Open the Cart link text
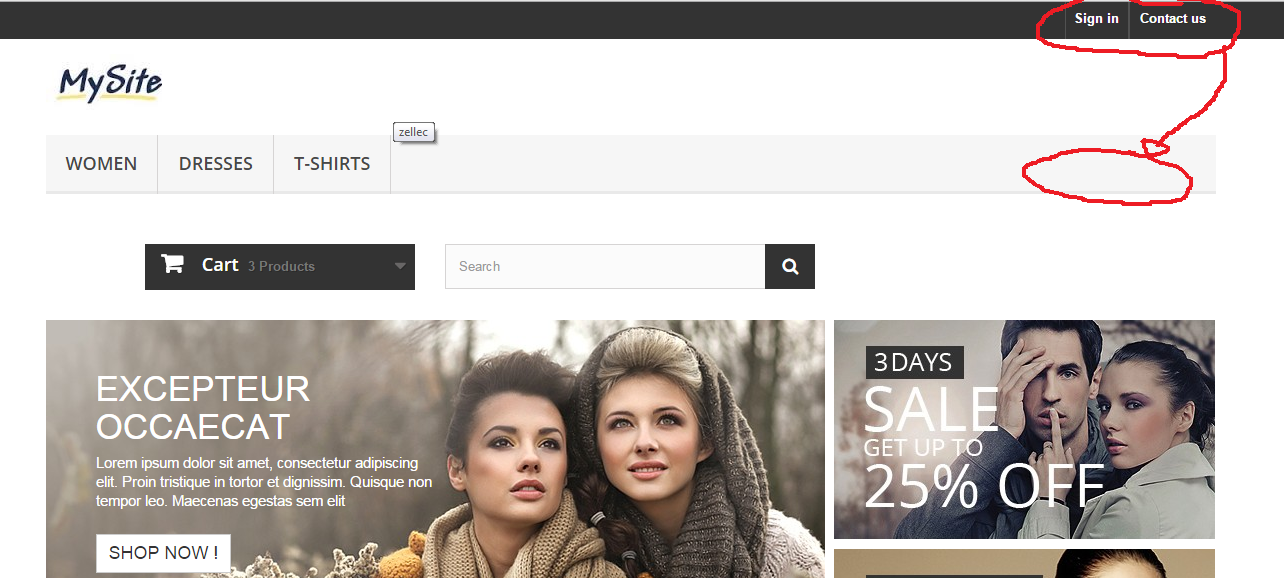1284x578 pixels. tap(220, 265)
